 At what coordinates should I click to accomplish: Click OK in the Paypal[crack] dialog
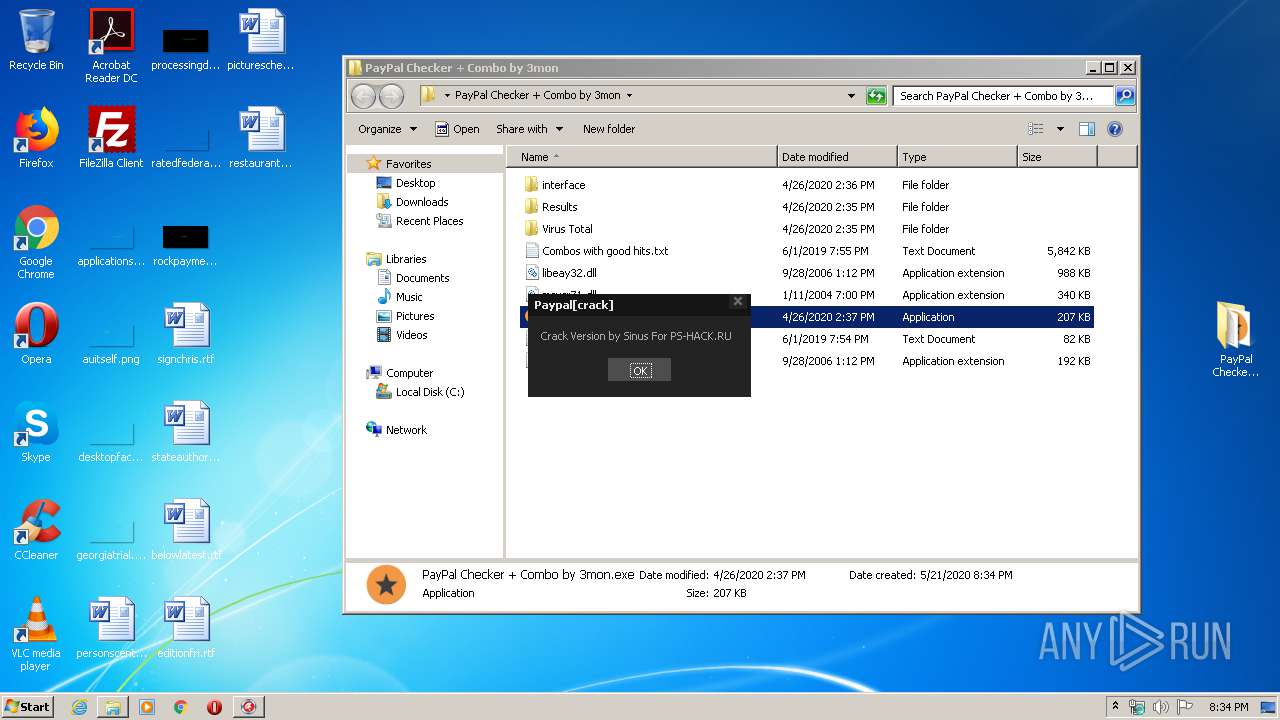point(640,370)
